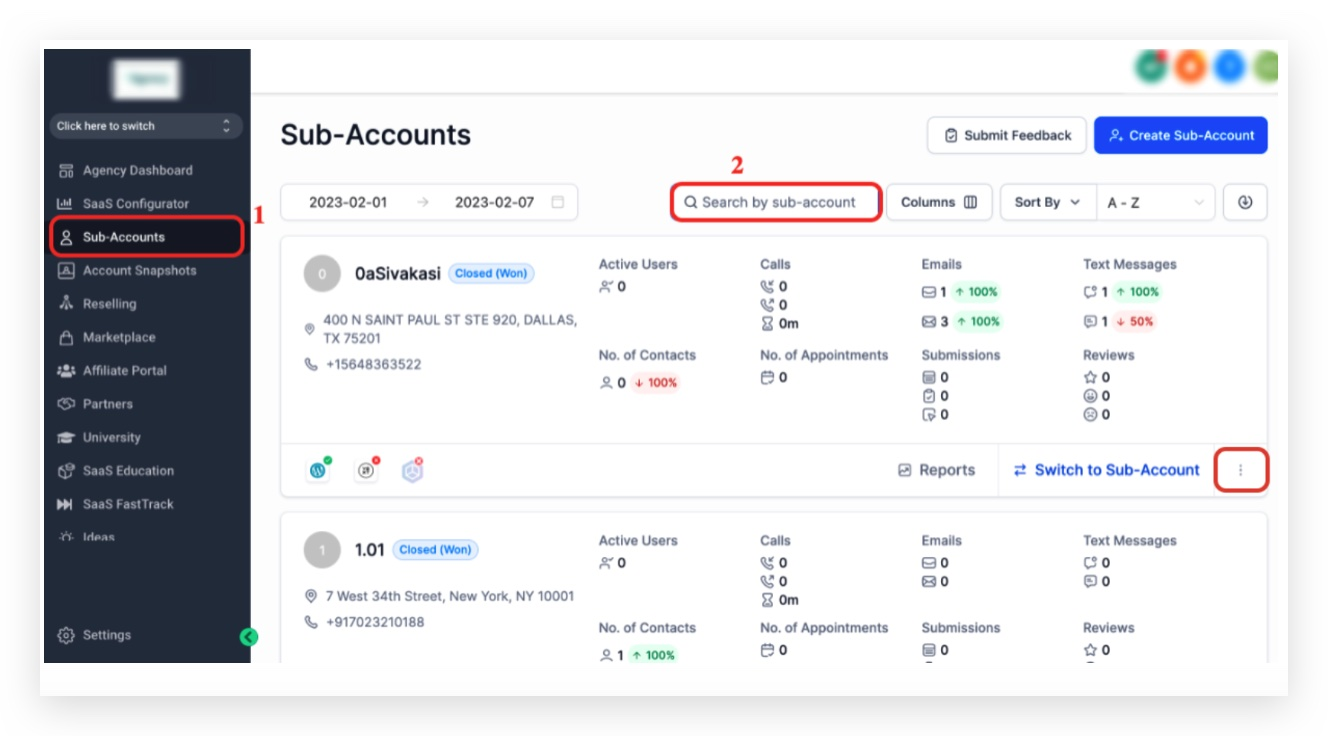Click the SaaS Configurator chart icon
Image resolution: width=1328 pixels, height=736 pixels.
66,203
